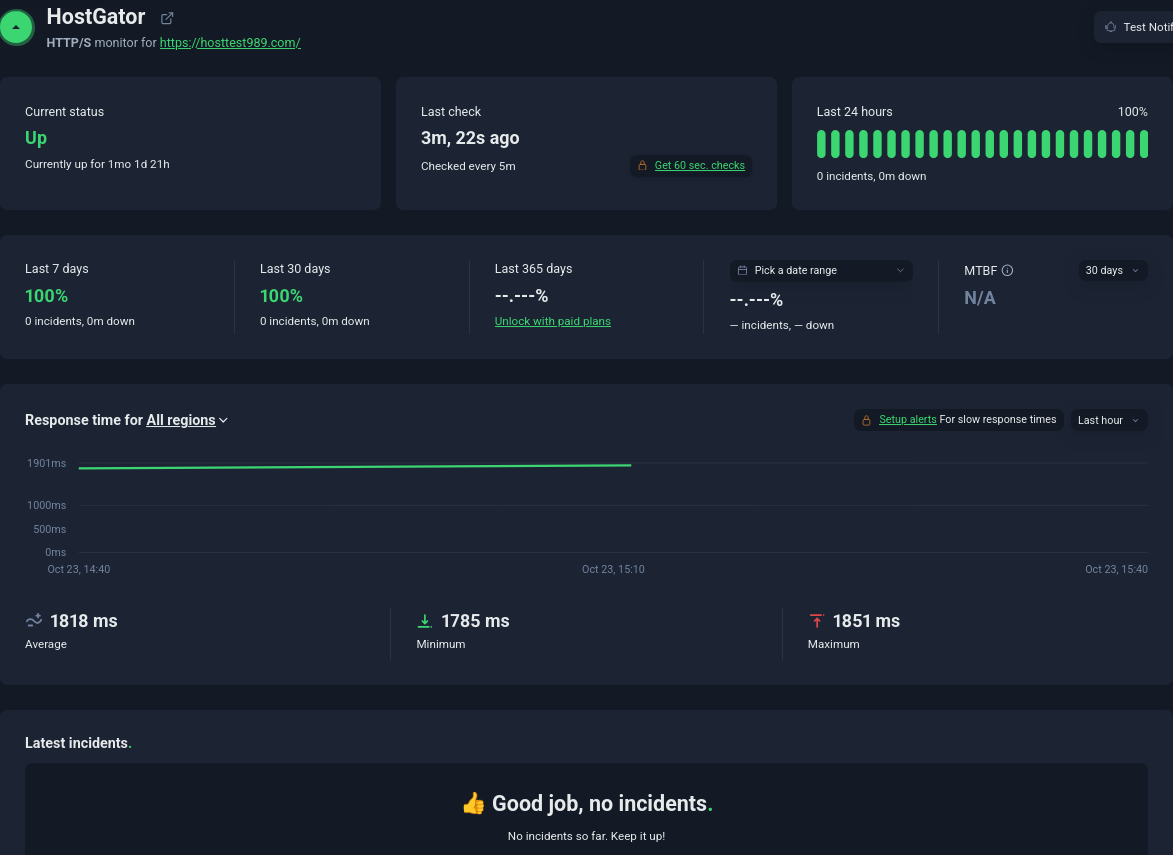
Task: Click the first bar in Last 24 hours
Action: 821,144
